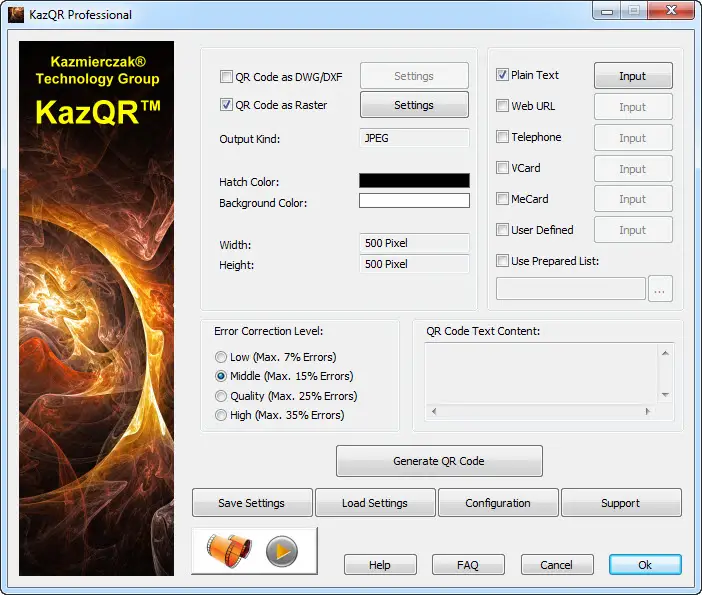Select Middle (Max. 15% Errors) option
Image resolution: width=702 pixels, height=595 pixels.
[221, 376]
